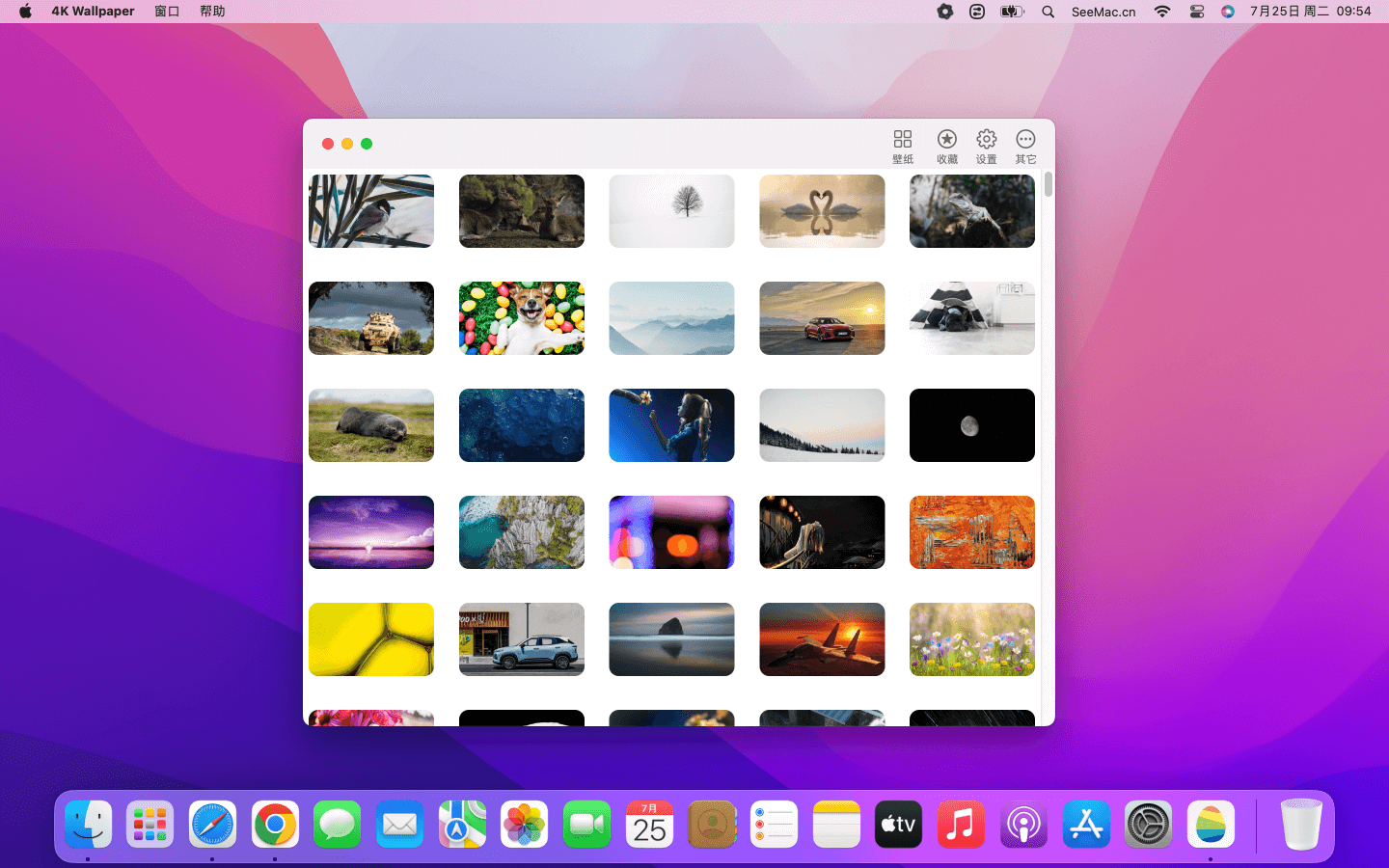Screen dimensions: 1389x868
Task: Pick the red sports car sunset wallpaper
Action: coord(822,318)
